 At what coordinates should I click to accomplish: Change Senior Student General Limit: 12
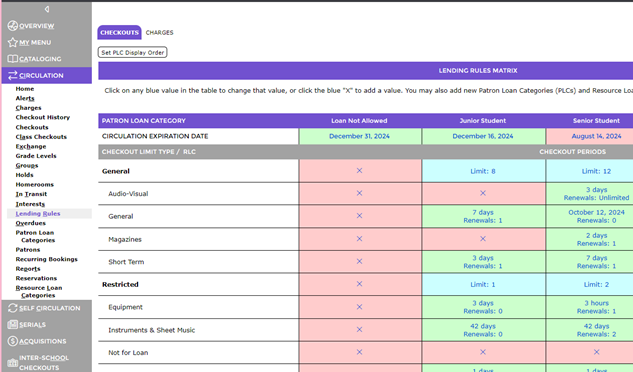point(596,171)
